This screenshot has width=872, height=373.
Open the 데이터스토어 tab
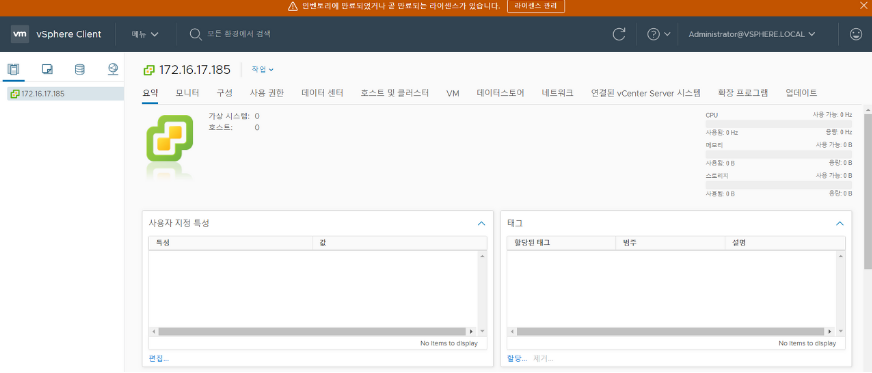[x=501, y=93]
